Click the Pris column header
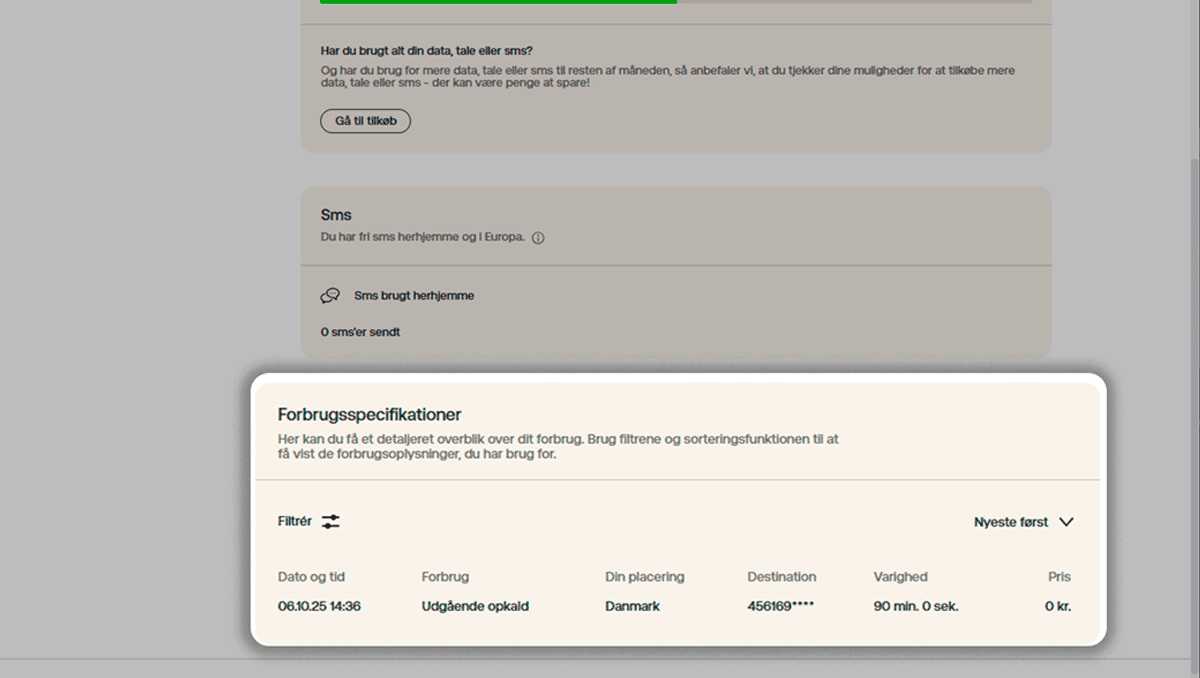 [x=1059, y=577]
